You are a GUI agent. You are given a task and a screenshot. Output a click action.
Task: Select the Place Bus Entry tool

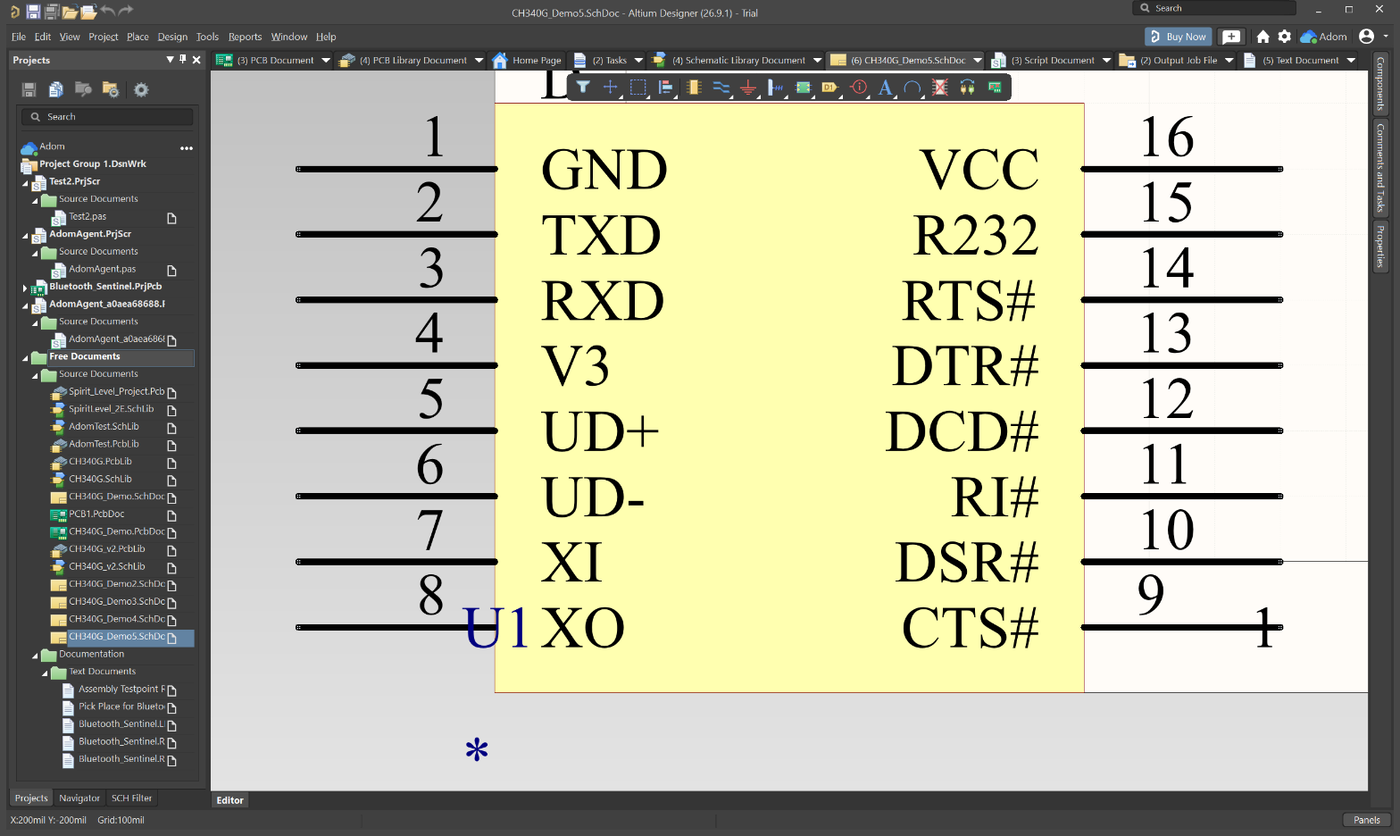click(x=775, y=87)
